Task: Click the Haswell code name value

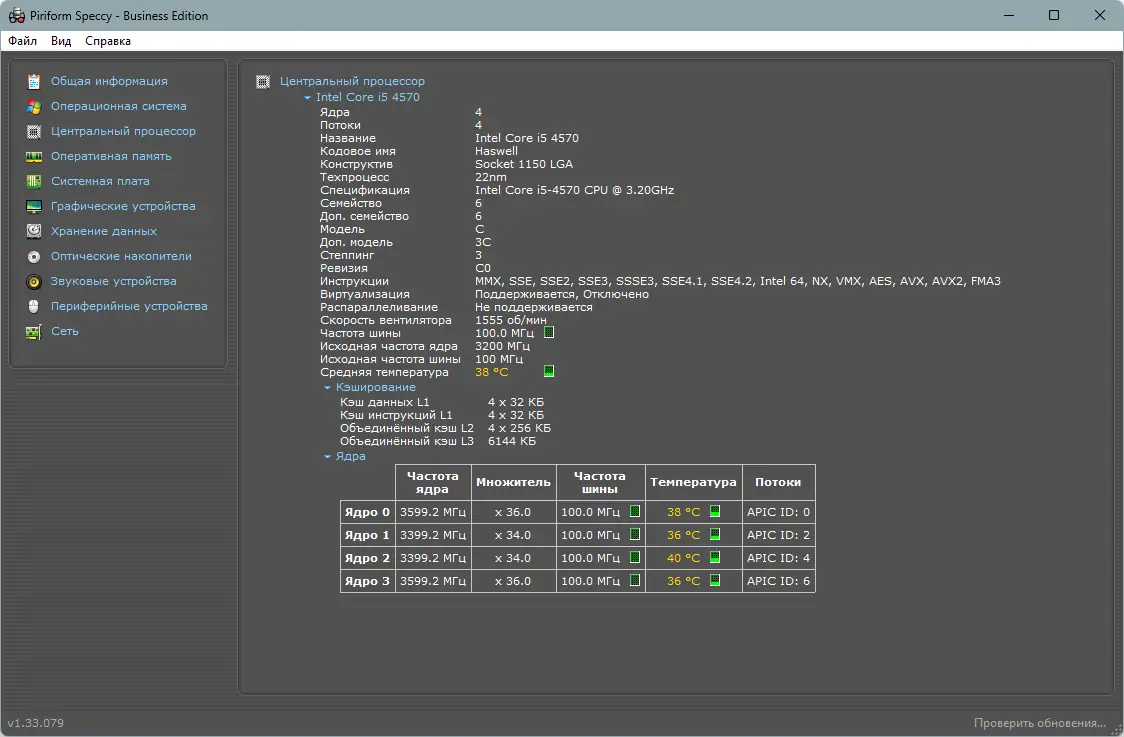Action: [x=496, y=151]
